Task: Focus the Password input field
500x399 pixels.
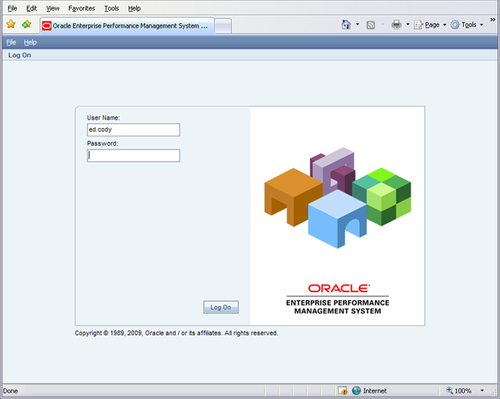Action: pyautogui.click(x=133, y=155)
